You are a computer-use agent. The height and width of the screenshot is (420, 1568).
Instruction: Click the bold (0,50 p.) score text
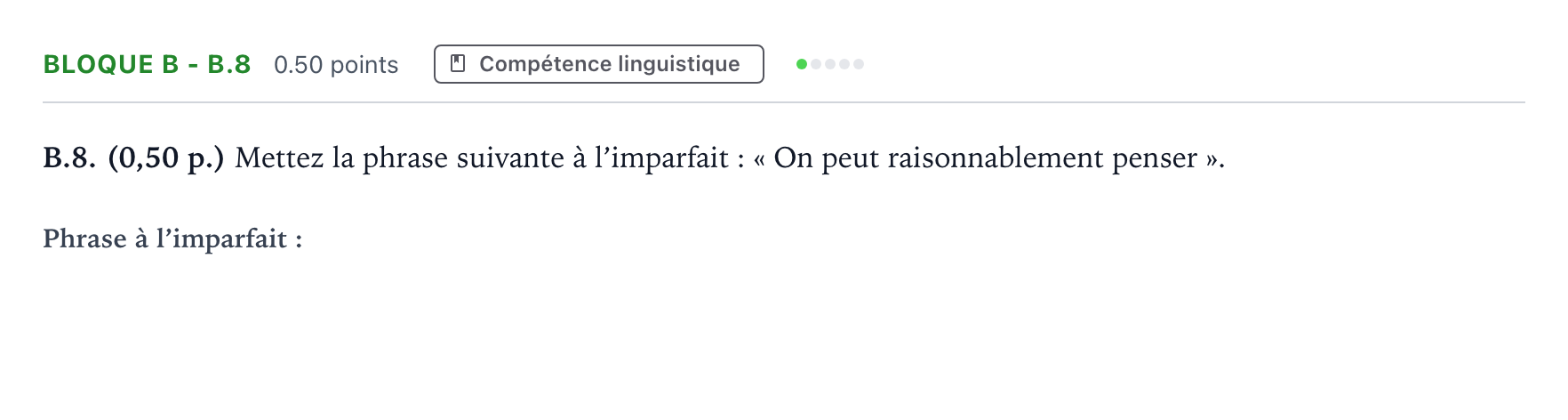166,158
